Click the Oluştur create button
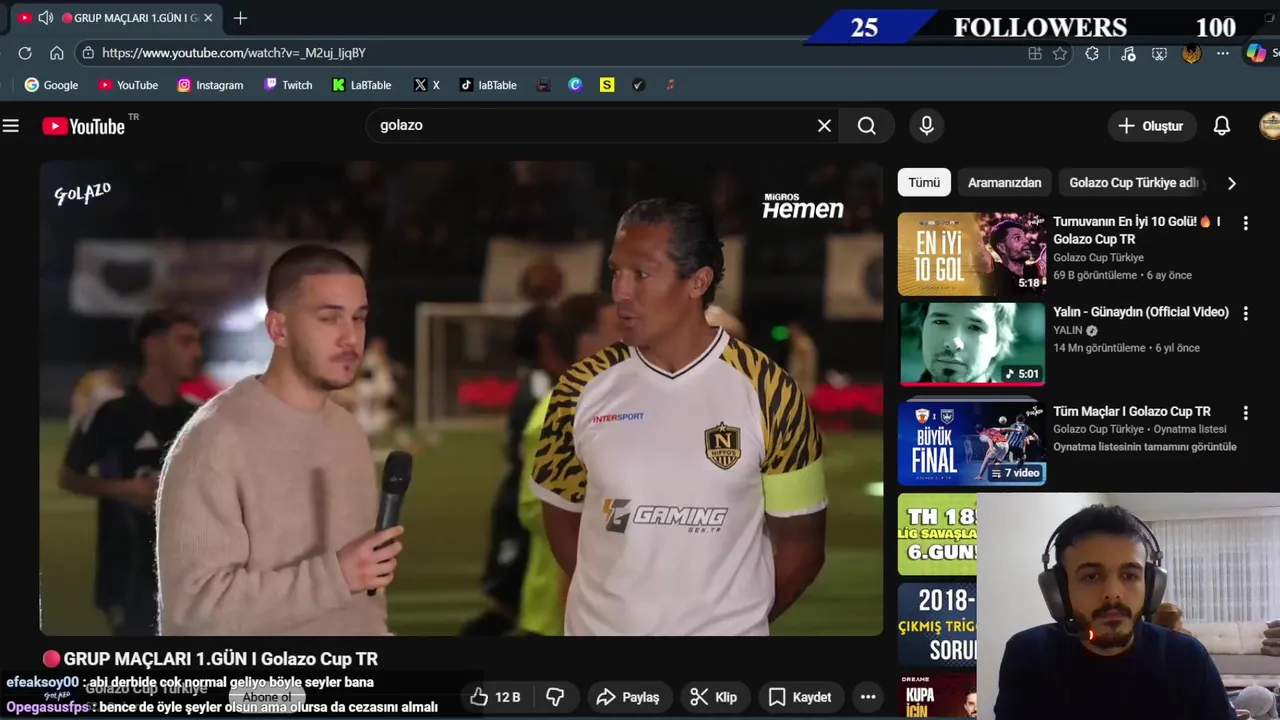 tap(1151, 126)
